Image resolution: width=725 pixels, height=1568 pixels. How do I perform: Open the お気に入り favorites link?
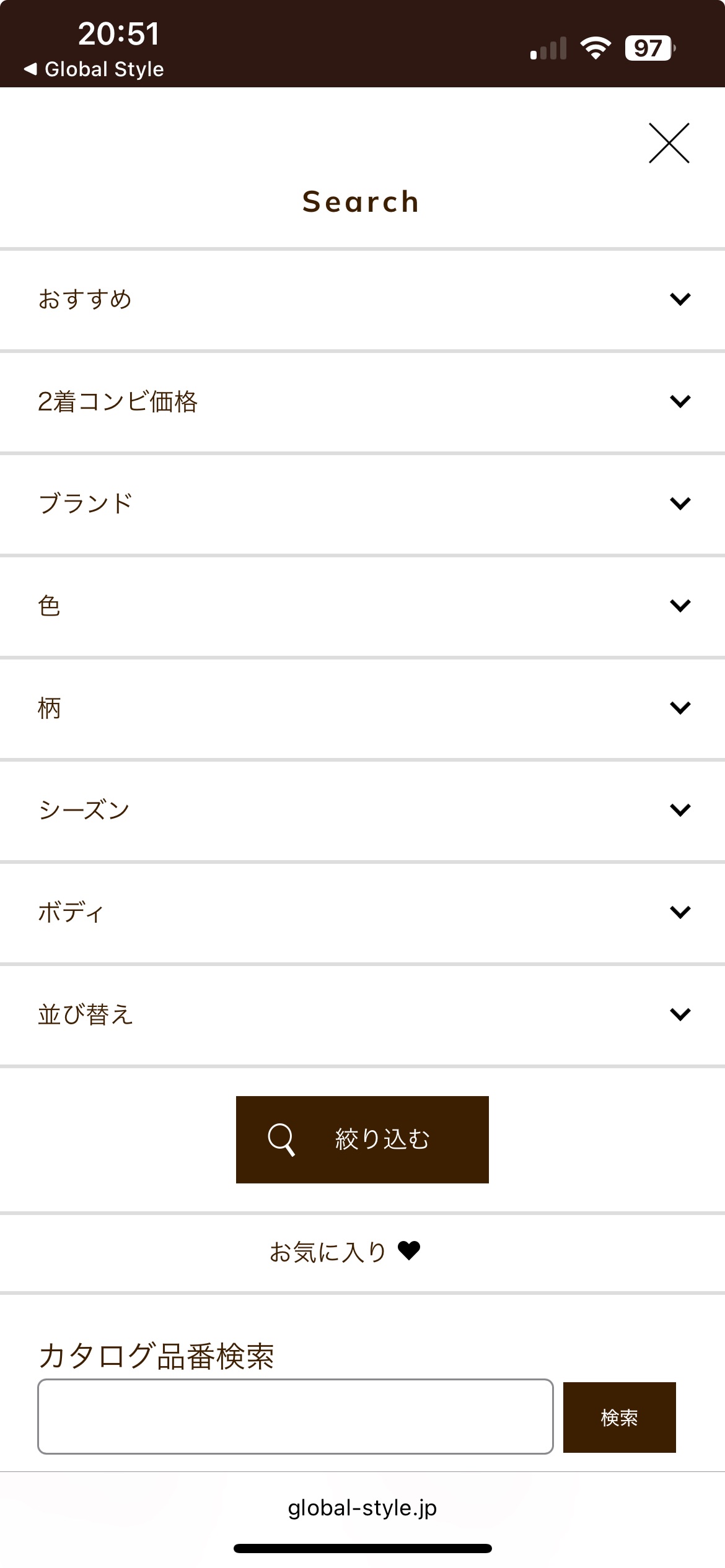click(x=328, y=1252)
